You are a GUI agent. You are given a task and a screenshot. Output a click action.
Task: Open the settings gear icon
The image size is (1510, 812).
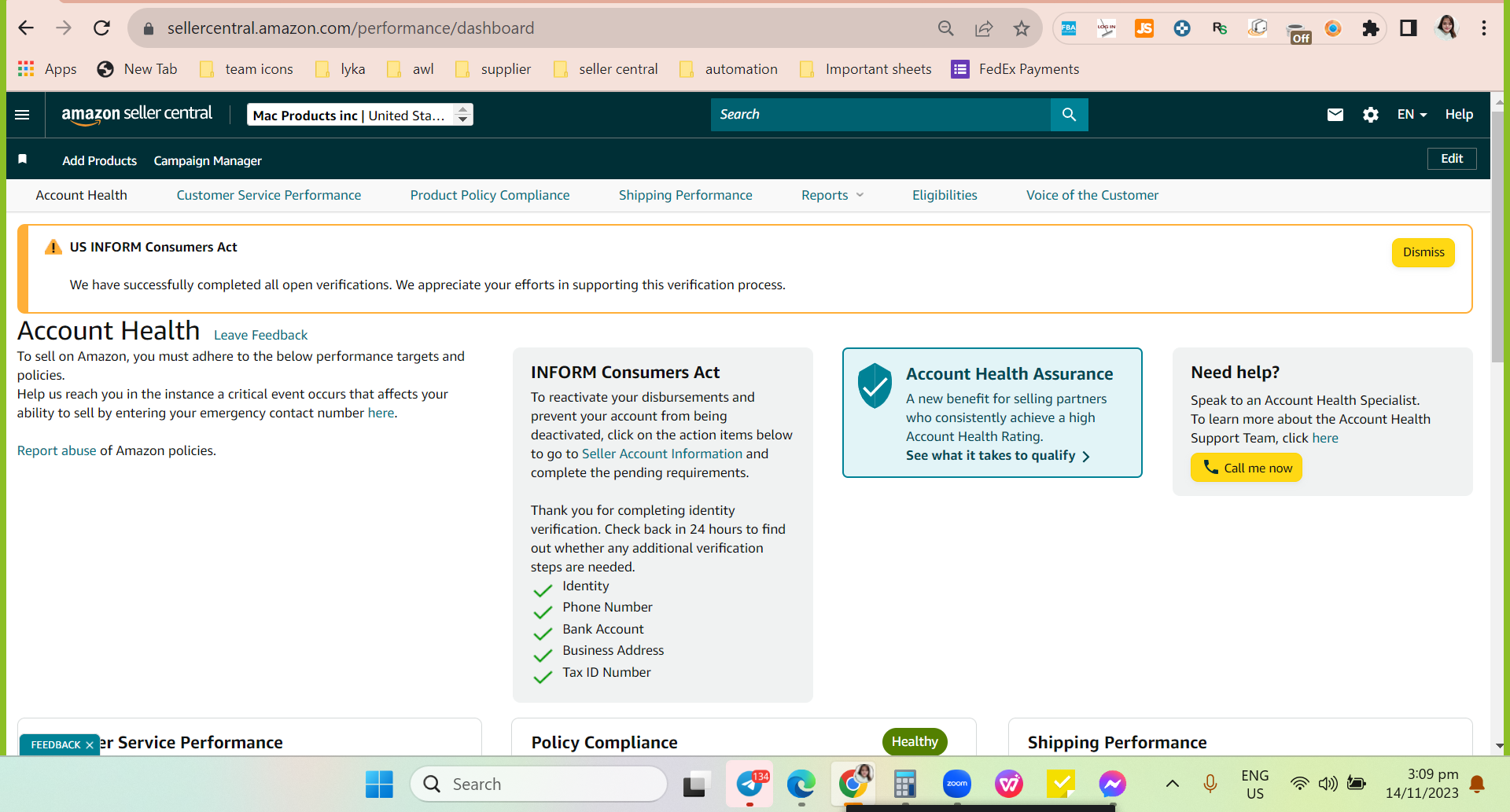pos(1370,115)
